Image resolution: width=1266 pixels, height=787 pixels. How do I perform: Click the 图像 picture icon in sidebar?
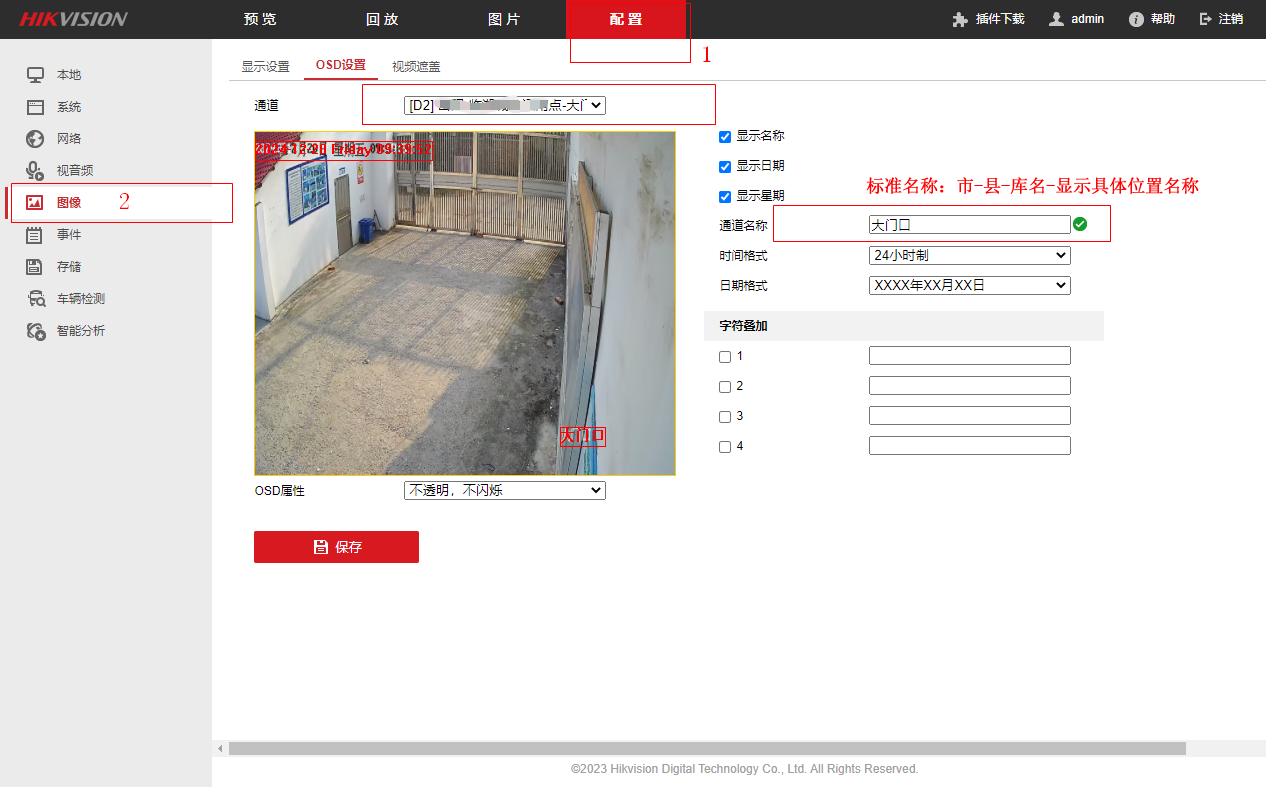tap(35, 202)
